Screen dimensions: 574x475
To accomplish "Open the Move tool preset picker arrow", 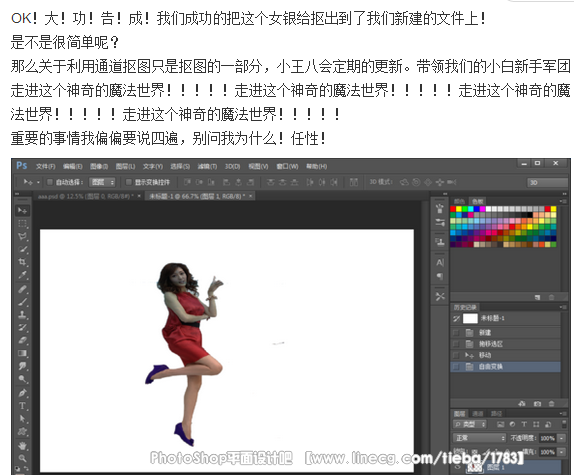I will point(38,182).
